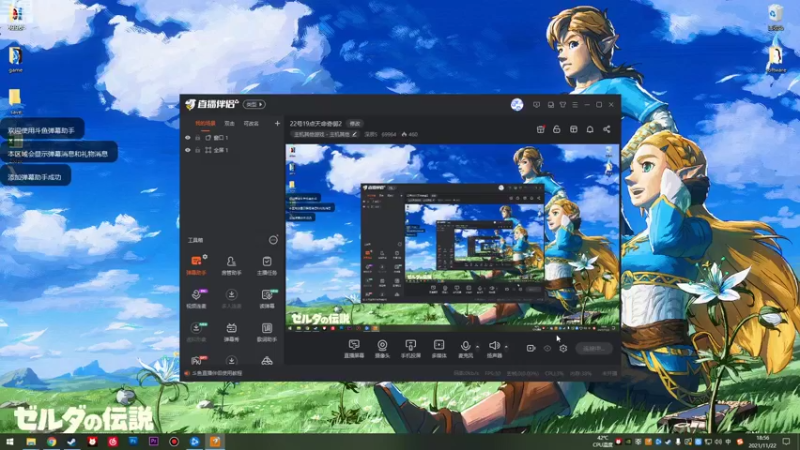Click the padlock icon above the preview
The image size is (800, 450).
tap(557, 129)
